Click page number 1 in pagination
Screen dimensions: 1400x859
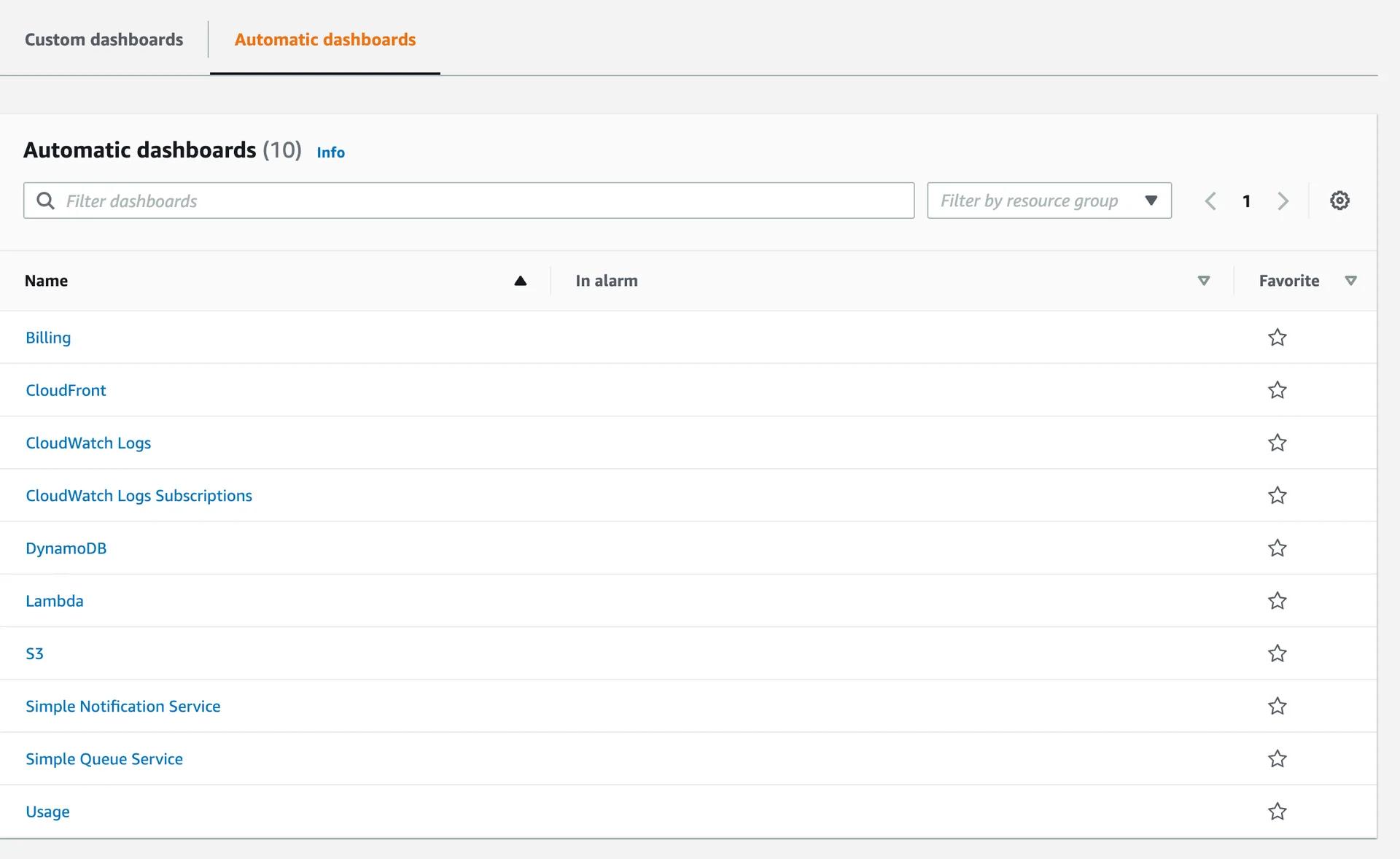[x=1247, y=201]
